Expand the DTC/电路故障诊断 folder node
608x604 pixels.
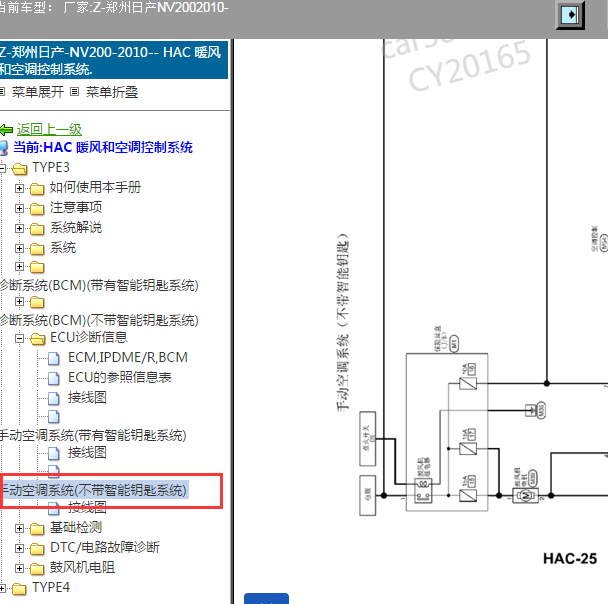coord(19,548)
